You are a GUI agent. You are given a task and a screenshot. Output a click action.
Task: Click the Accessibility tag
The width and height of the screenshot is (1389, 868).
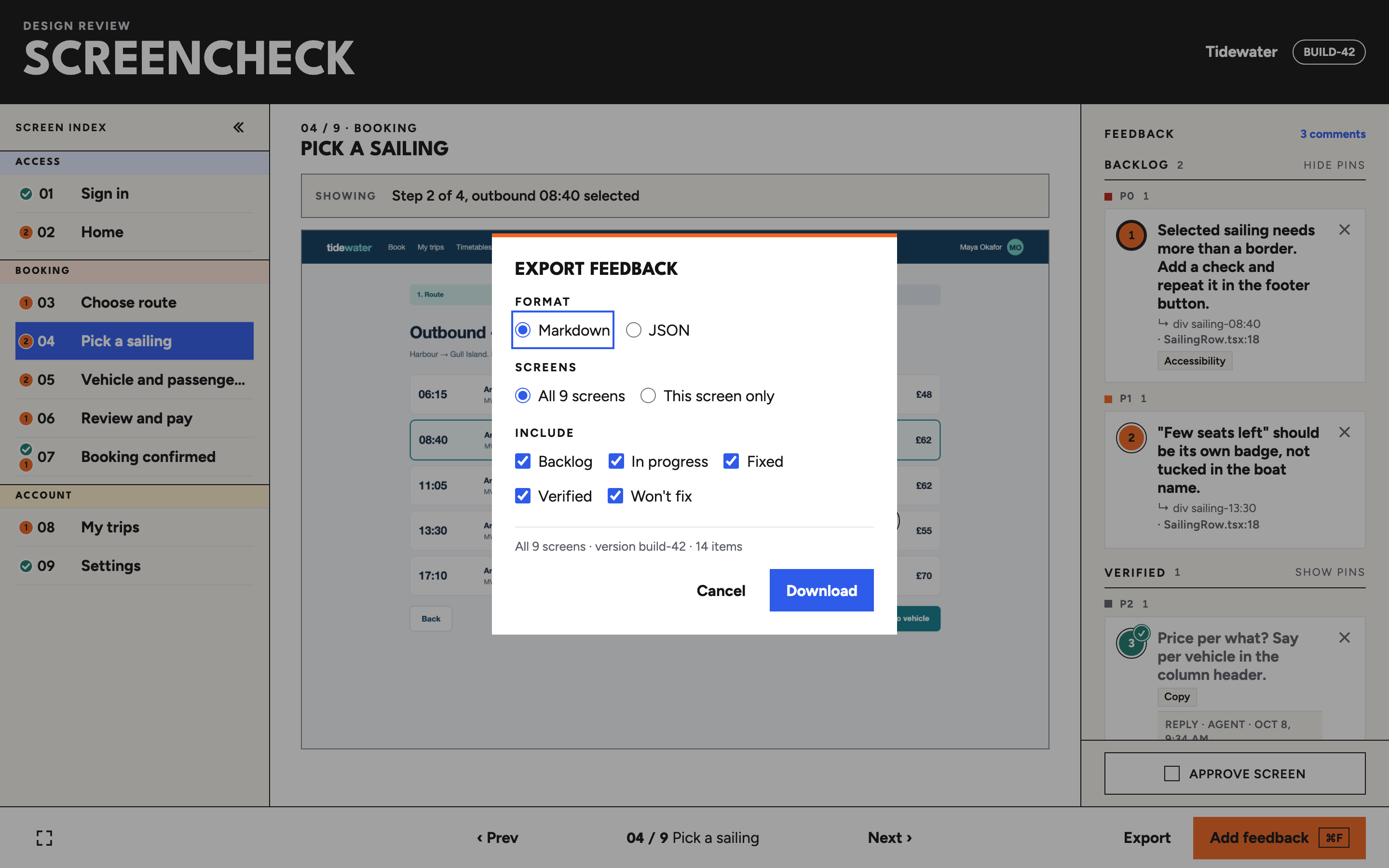[x=1195, y=361]
